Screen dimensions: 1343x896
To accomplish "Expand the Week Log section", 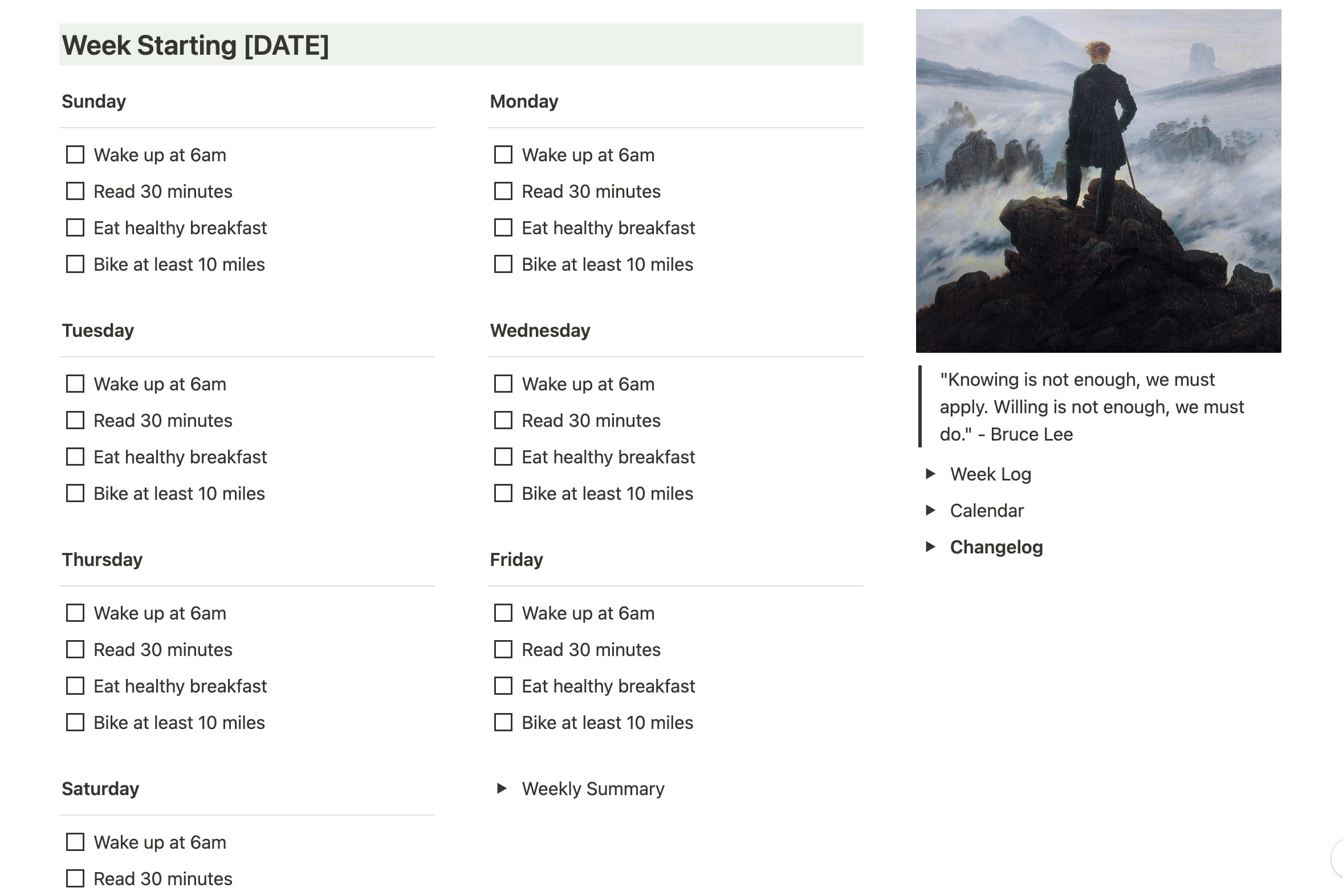I will point(928,473).
